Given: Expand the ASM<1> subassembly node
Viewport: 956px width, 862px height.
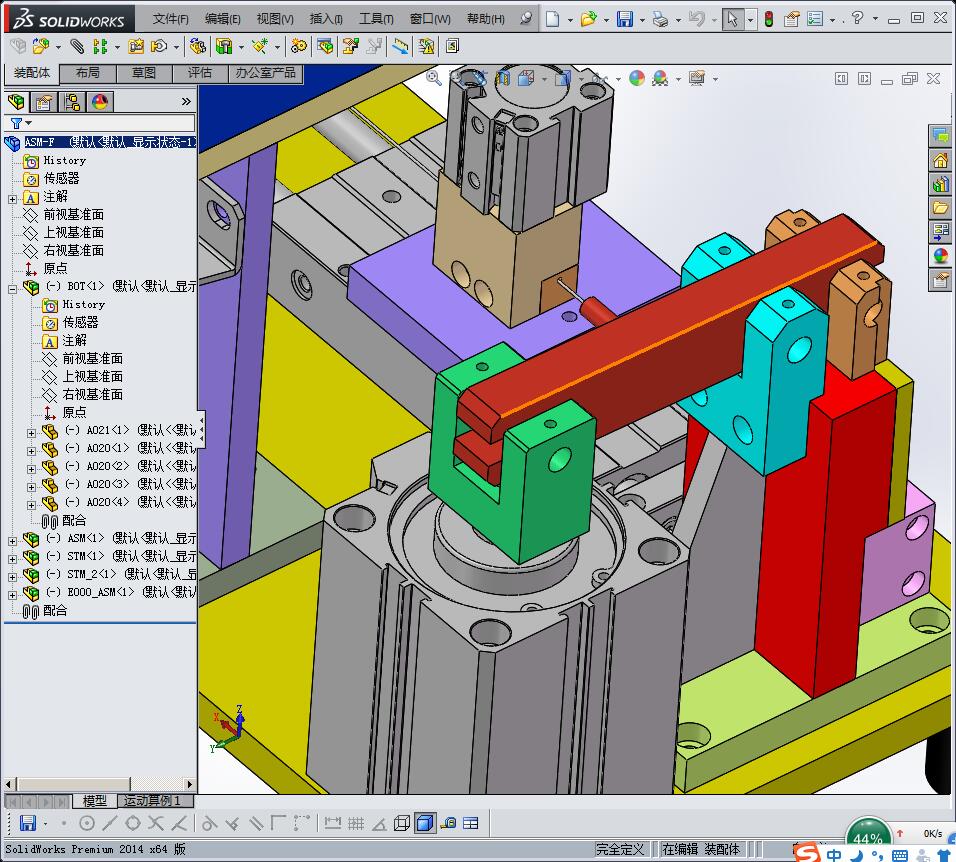Looking at the screenshot, I should click(x=12, y=541).
